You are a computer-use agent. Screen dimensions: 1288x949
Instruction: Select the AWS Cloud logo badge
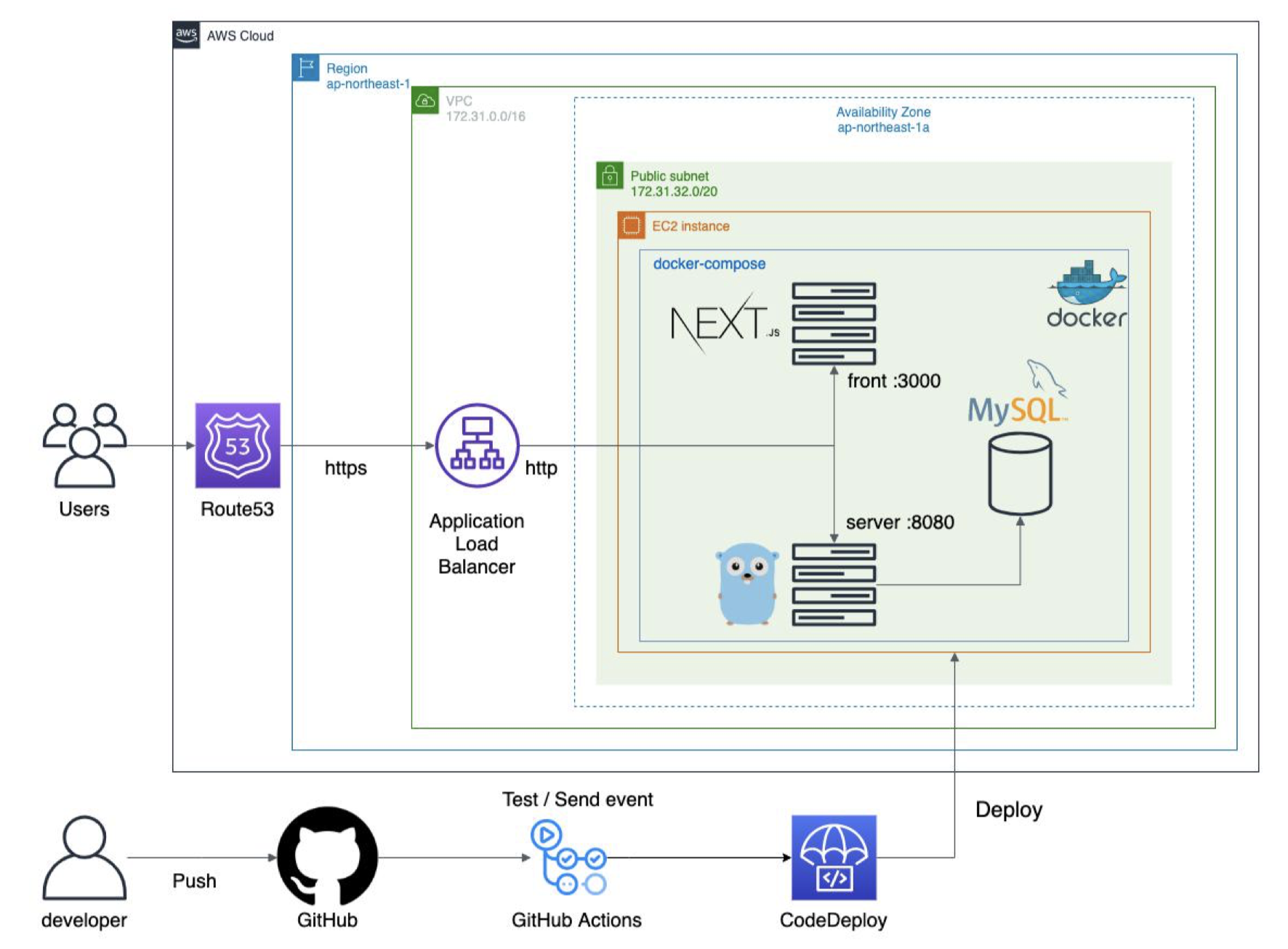point(186,34)
